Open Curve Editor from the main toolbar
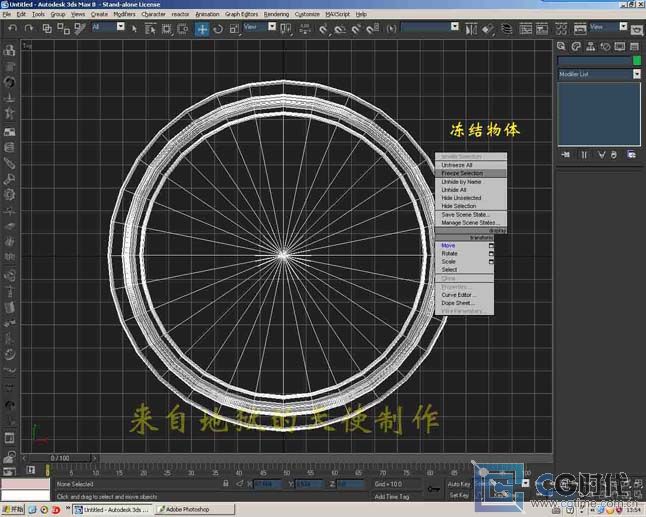The image size is (646, 517). pos(525,29)
